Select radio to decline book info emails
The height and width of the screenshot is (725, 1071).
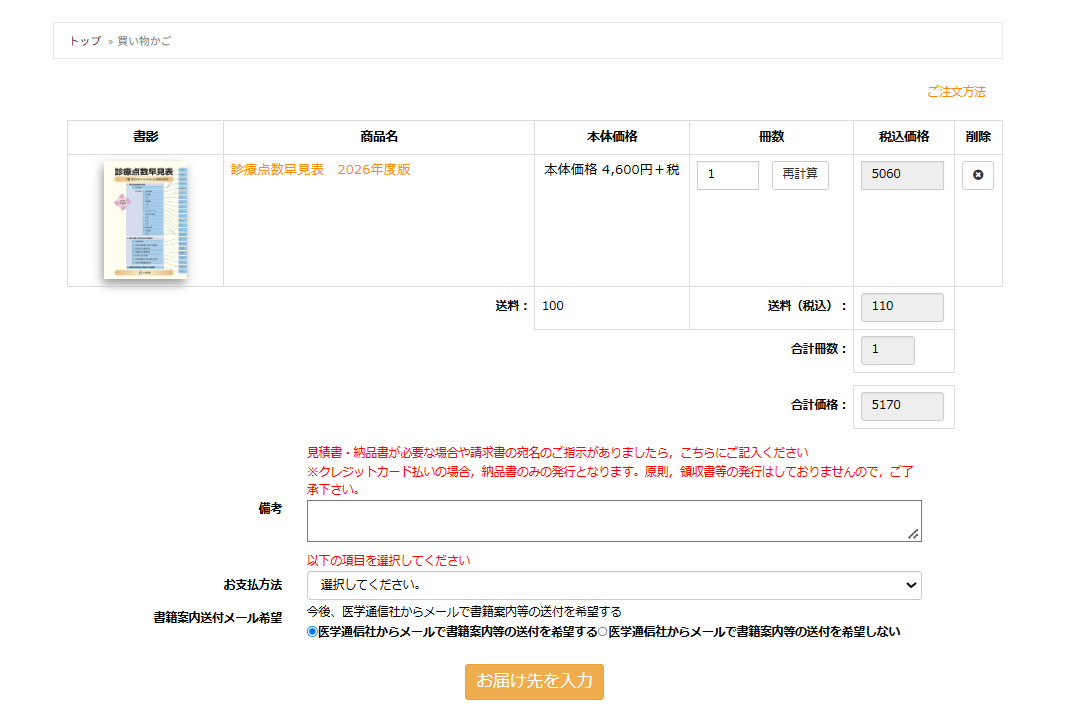[602, 631]
